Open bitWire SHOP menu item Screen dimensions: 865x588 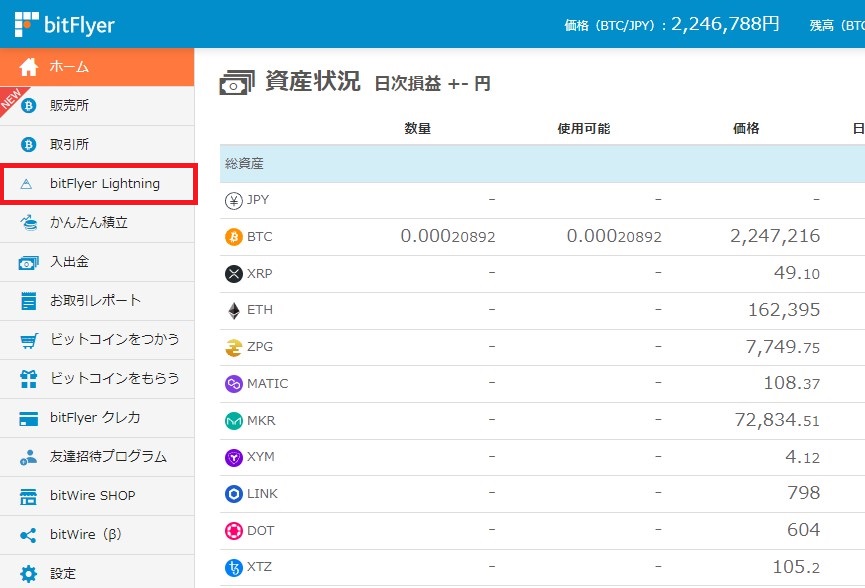[x=97, y=496]
